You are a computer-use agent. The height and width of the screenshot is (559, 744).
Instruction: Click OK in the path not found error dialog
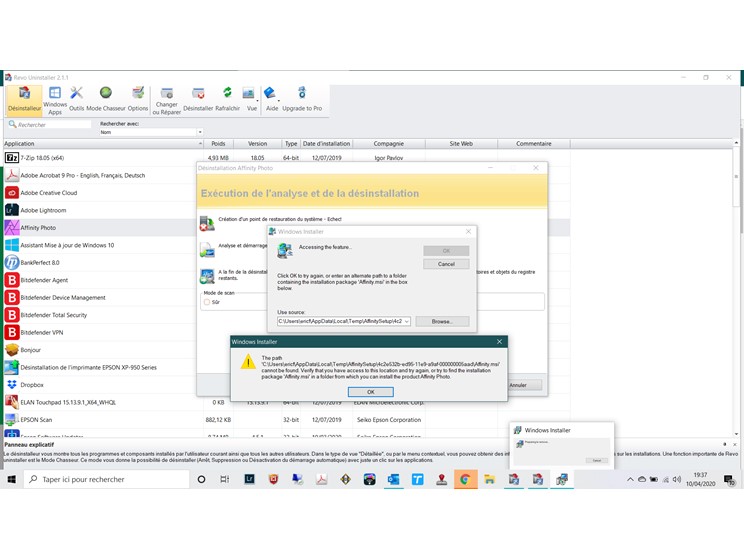click(x=371, y=392)
